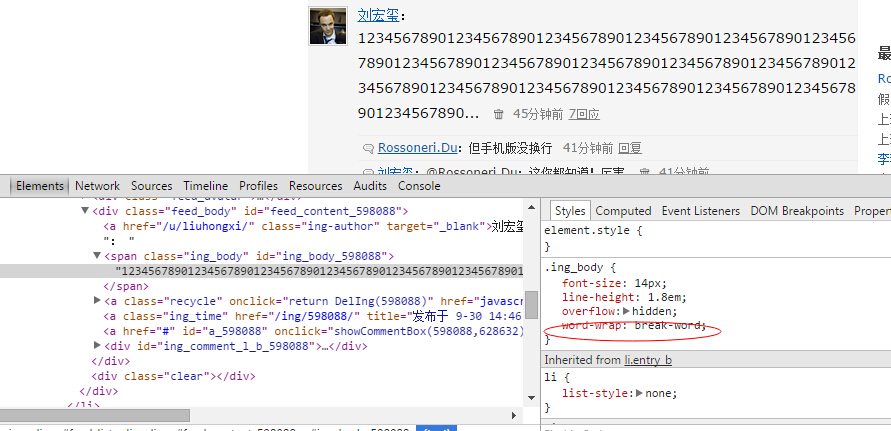Select the highlighted 1234567890 text node line

tap(261, 271)
